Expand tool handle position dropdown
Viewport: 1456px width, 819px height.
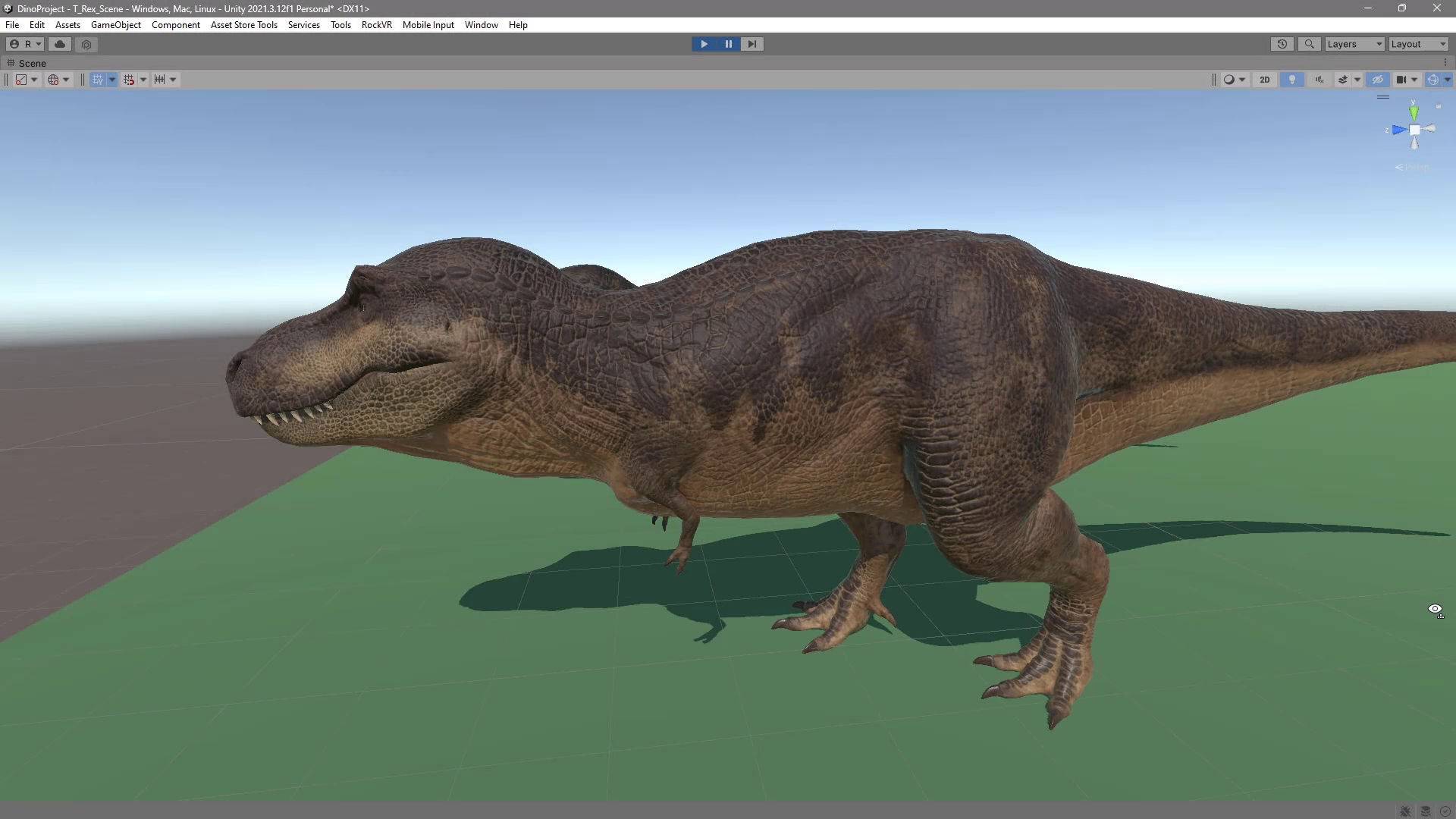(x=34, y=80)
